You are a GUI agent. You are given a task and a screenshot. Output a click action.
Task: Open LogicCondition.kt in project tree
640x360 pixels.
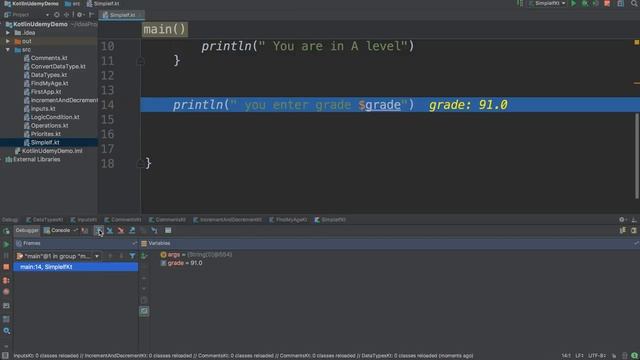click(55, 117)
